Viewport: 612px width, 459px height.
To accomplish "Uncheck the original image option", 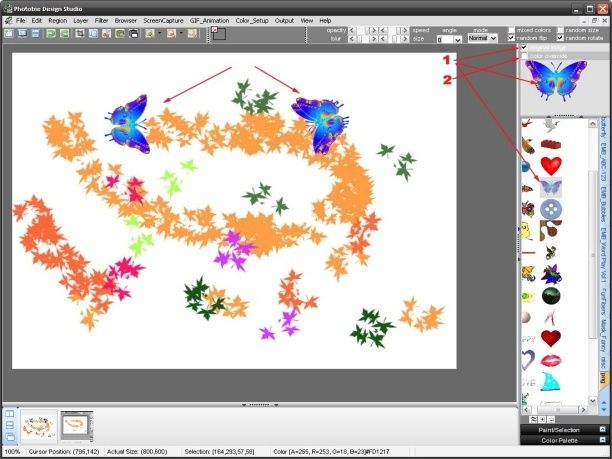I will 523,47.
